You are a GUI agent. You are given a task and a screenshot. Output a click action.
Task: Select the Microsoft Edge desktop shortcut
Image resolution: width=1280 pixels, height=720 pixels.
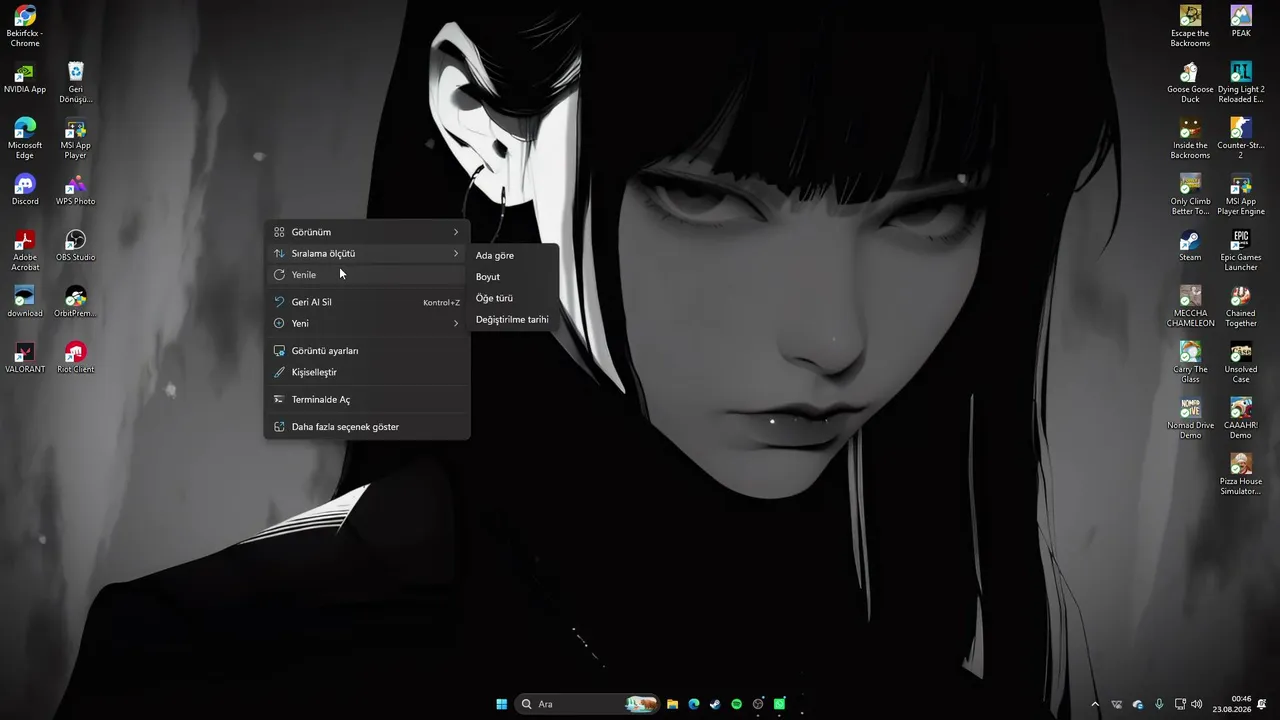25,138
